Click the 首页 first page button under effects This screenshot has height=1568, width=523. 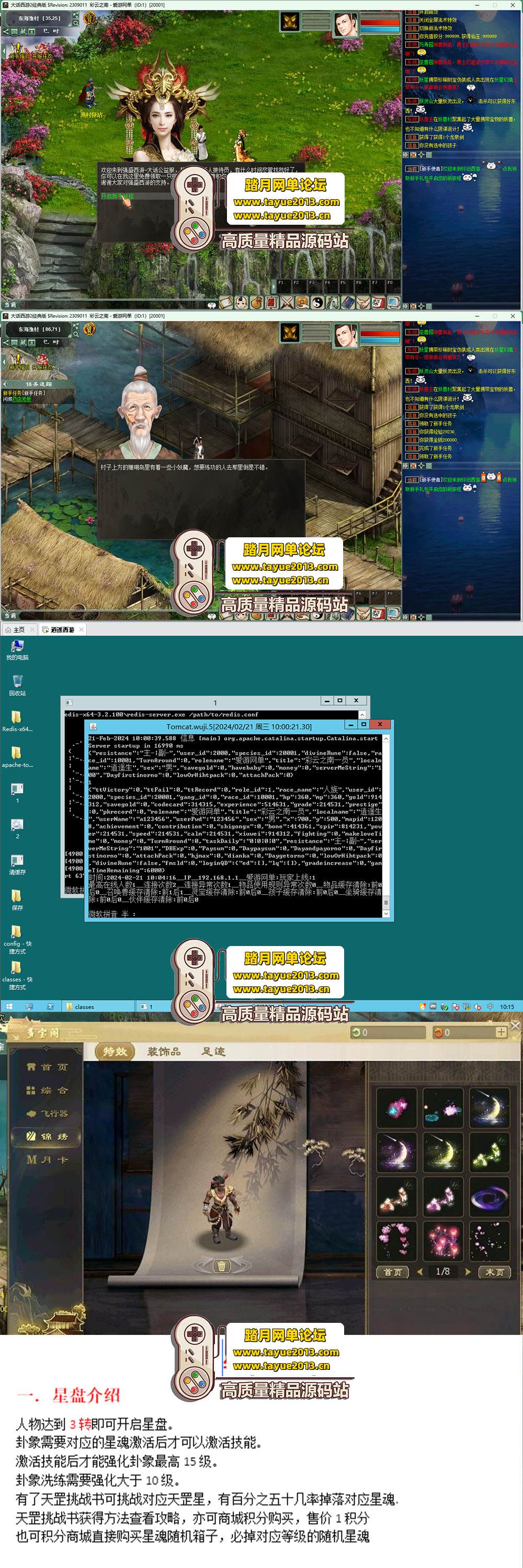393,1272
